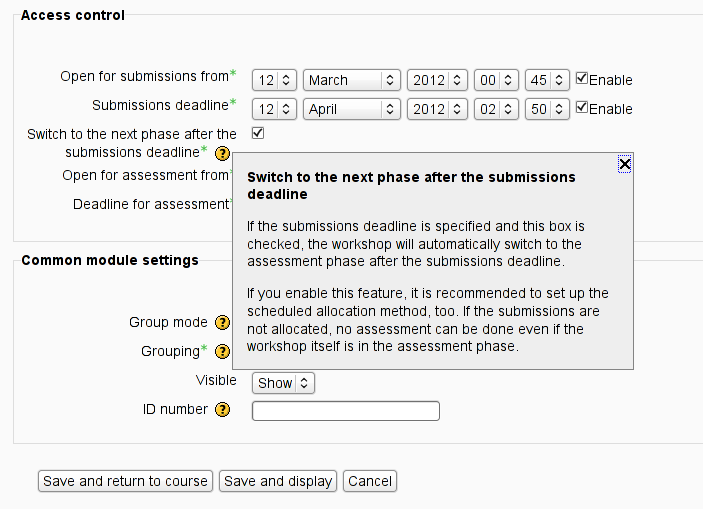Toggle Enable for Open for submissions from
Screen dimensions: 703x509
click(581, 78)
